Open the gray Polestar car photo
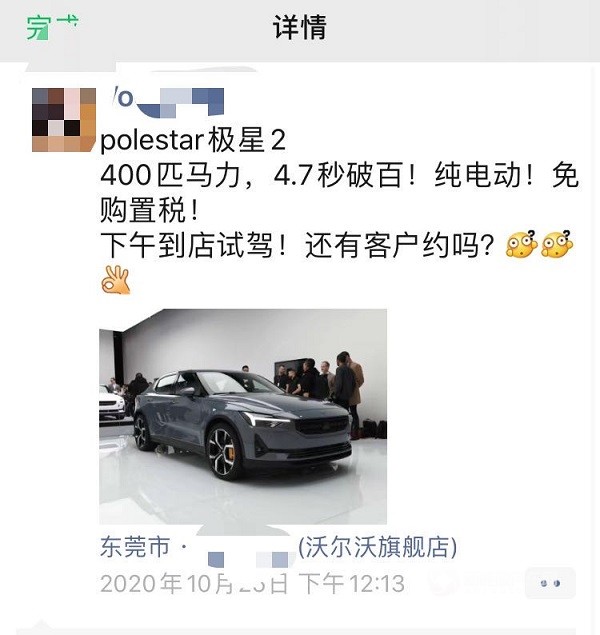600x635 pixels. [x=243, y=417]
